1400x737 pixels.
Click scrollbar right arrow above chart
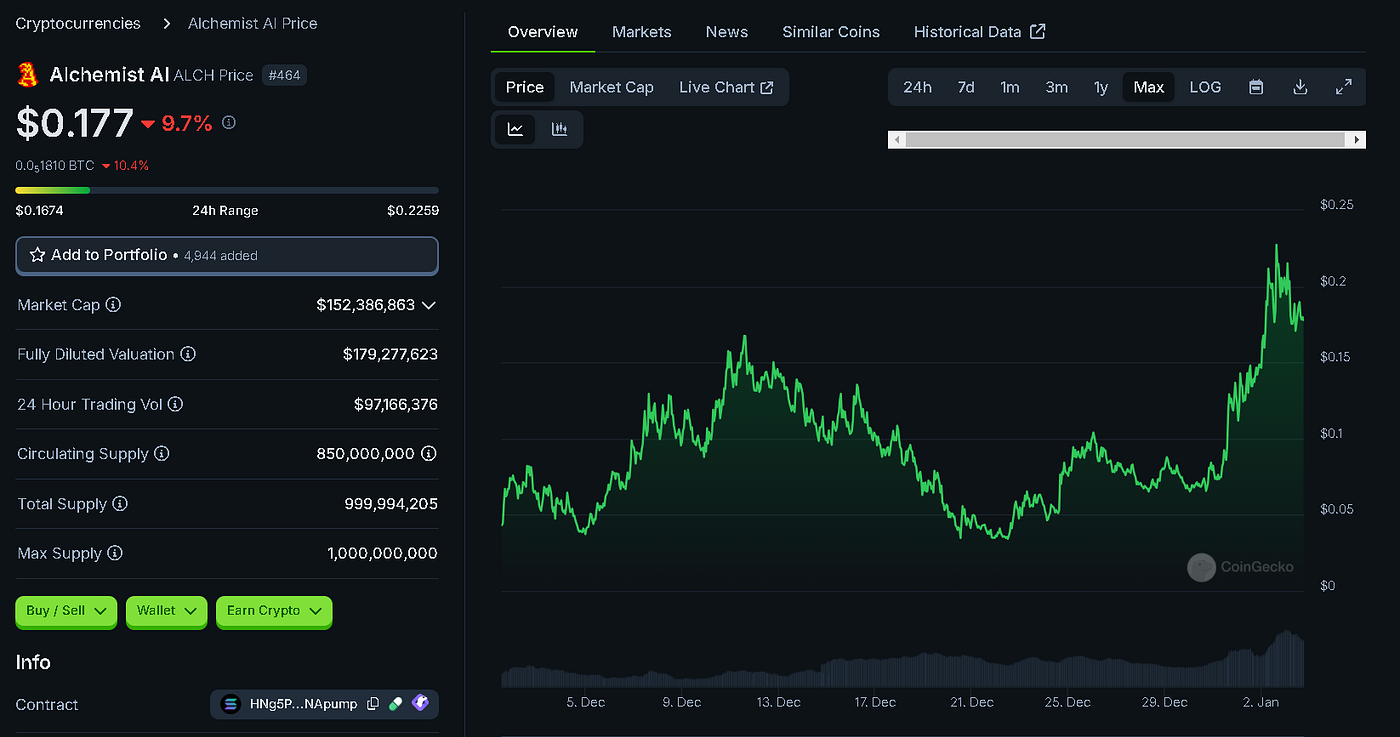click(x=1356, y=140)
